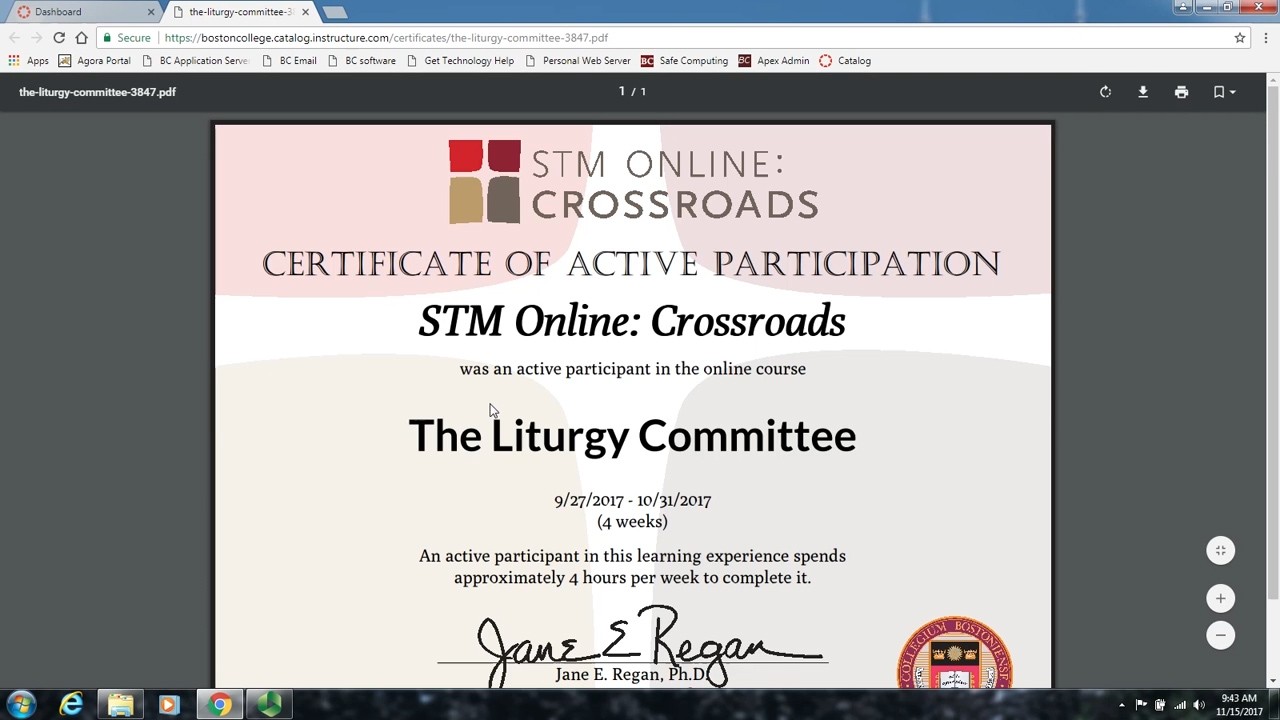Click the Chrome taskbar icon

point(220,704)
